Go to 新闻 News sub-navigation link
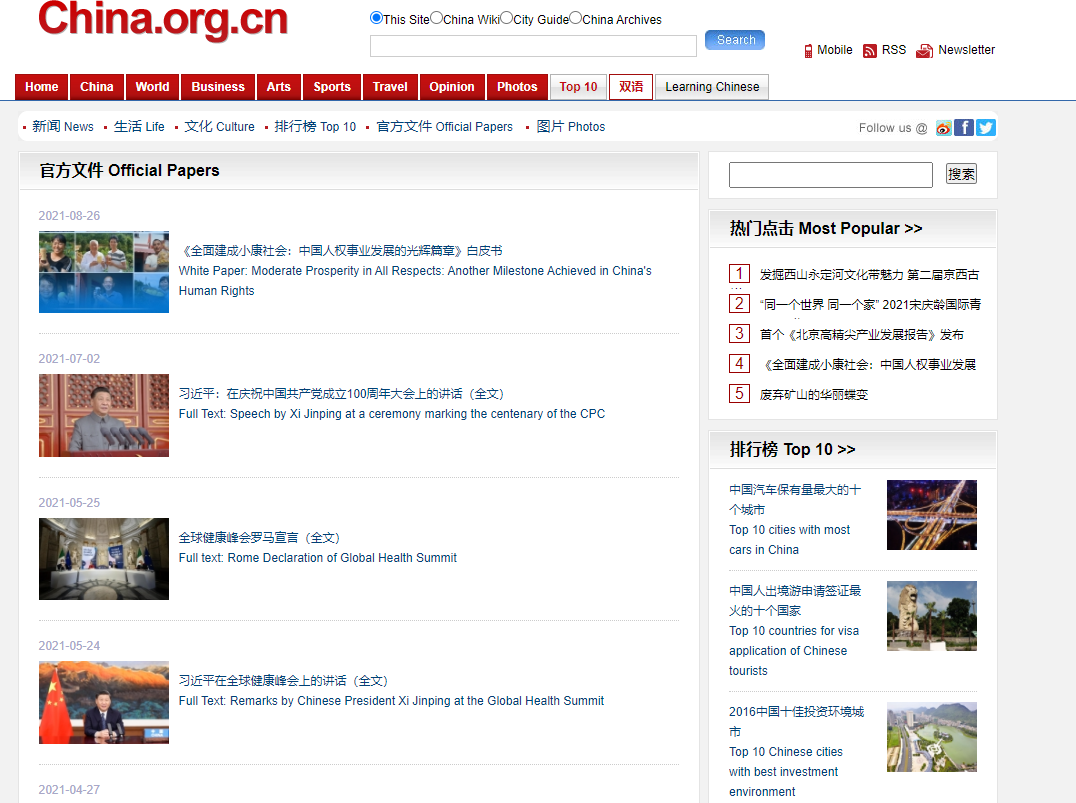This screenshot has height=803, width=1076. [x=63, y=127]
